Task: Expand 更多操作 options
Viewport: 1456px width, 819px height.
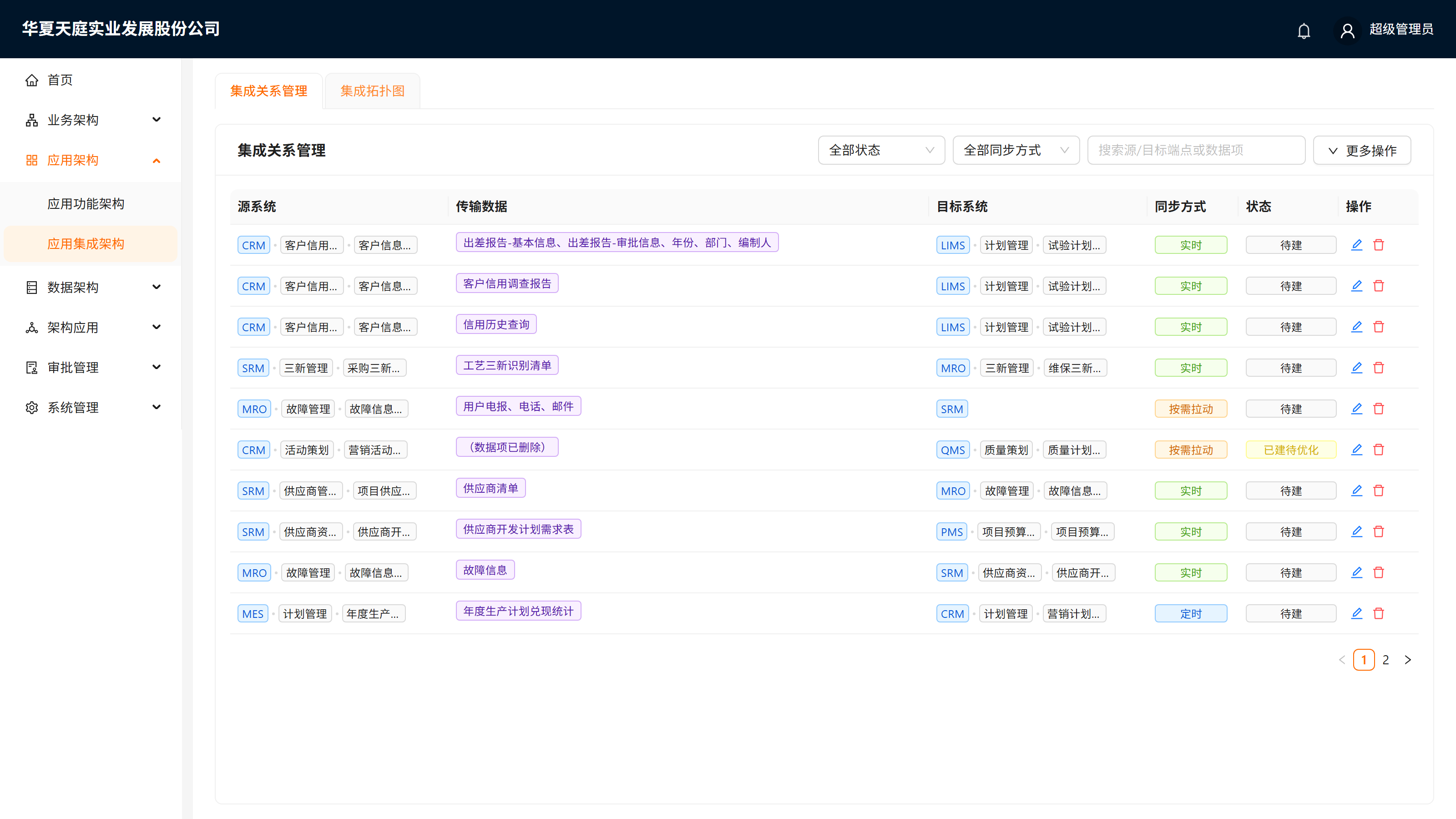Action: [x=1362, y=150]
